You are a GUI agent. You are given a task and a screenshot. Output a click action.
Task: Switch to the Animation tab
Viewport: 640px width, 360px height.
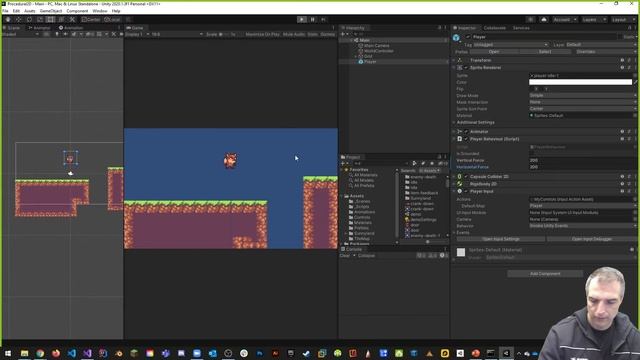[71, 28]
